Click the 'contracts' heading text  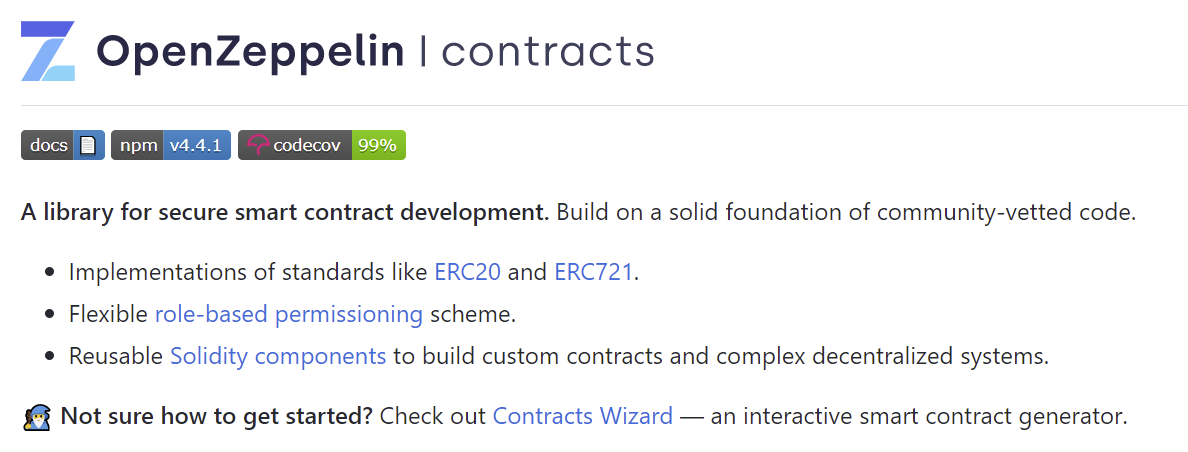coord(547,51)
